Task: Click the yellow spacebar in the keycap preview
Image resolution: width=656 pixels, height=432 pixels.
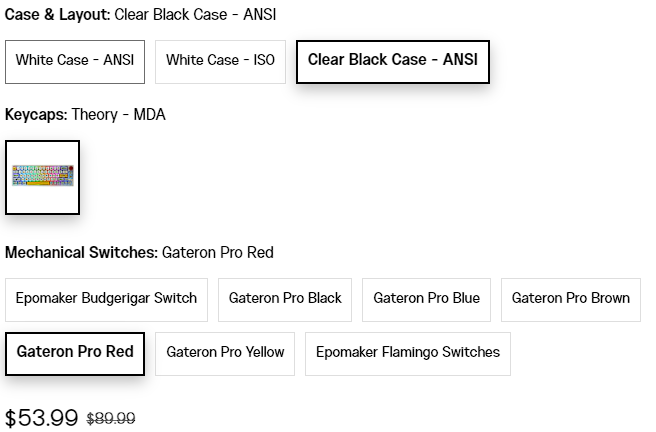Action: point(40,184)
